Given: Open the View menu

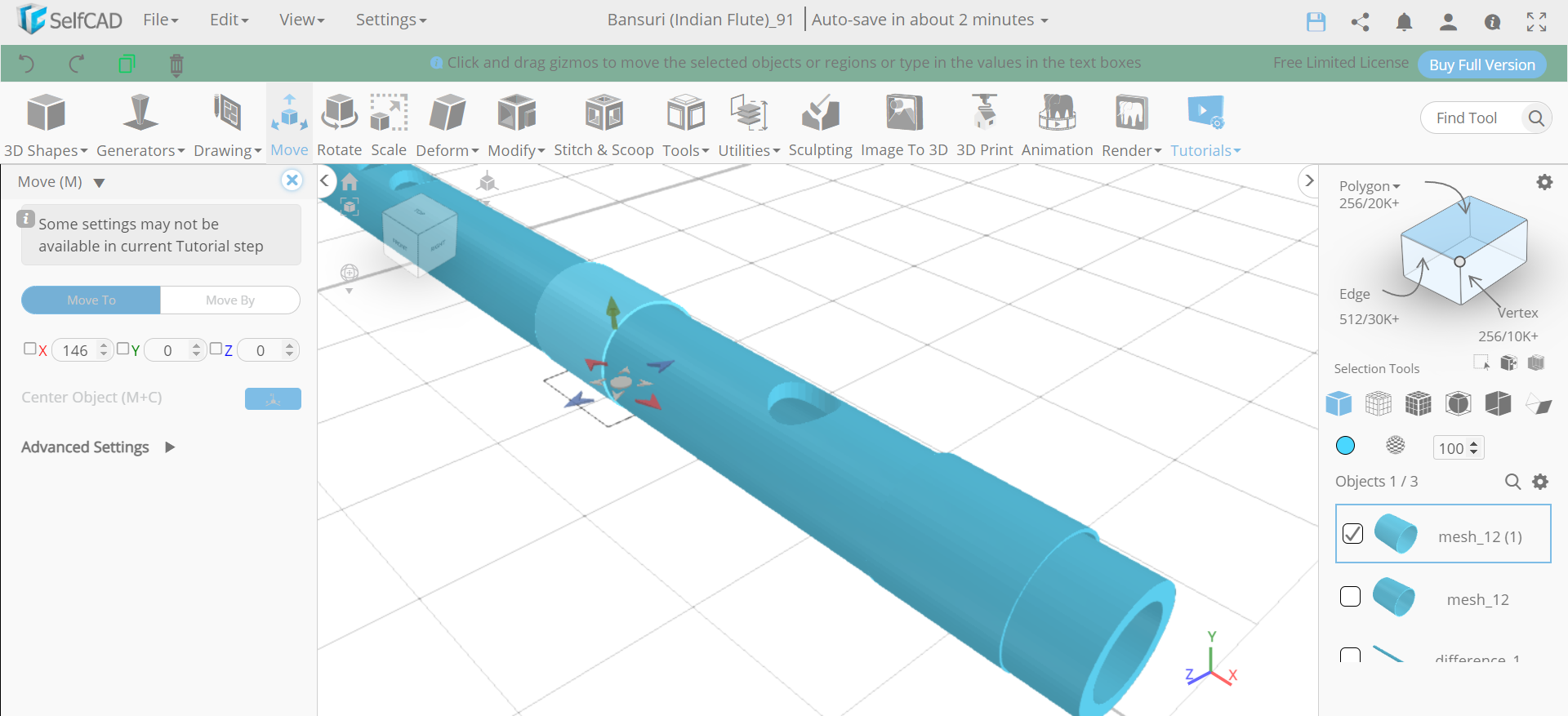Looking at the screenshot, I should [301, 20].
